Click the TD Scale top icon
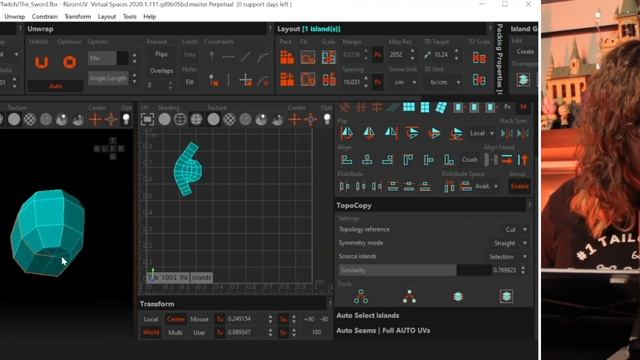The width and height of the screenshot is (640, 360). 479,58
